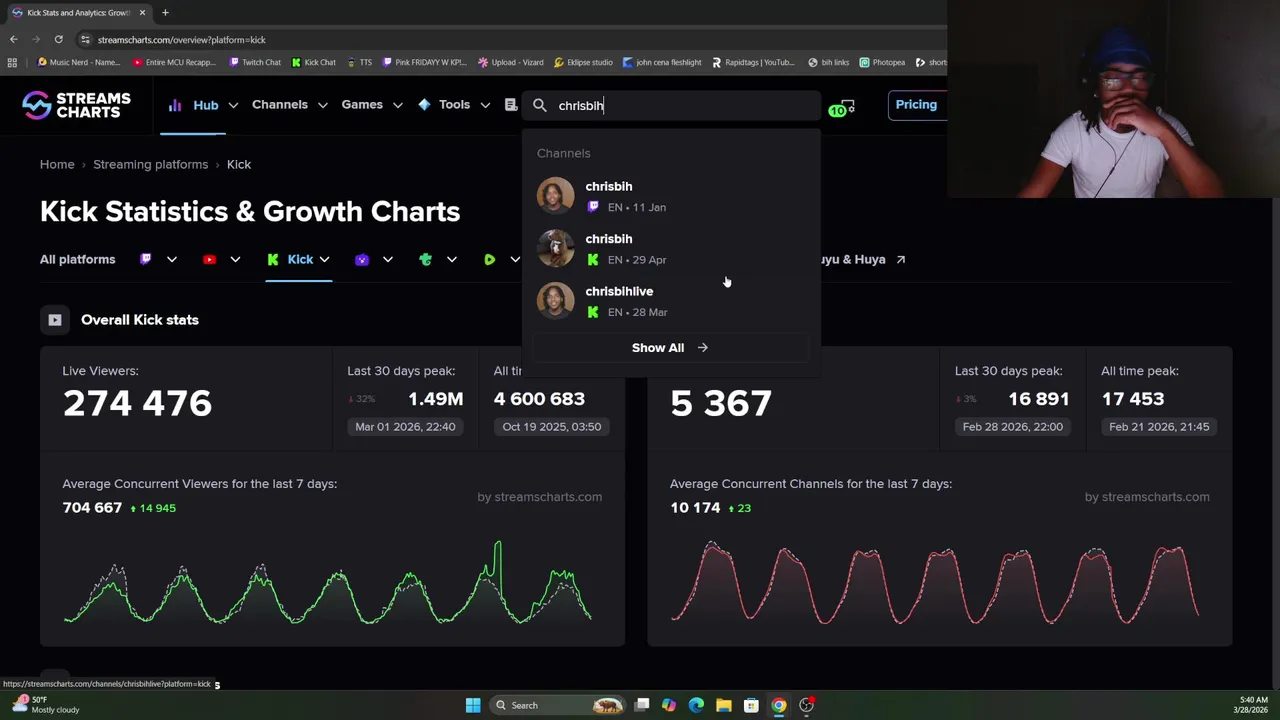Open chrisbihlive channel result
This screenshot has height=720, width=1280.
(670, 301)
